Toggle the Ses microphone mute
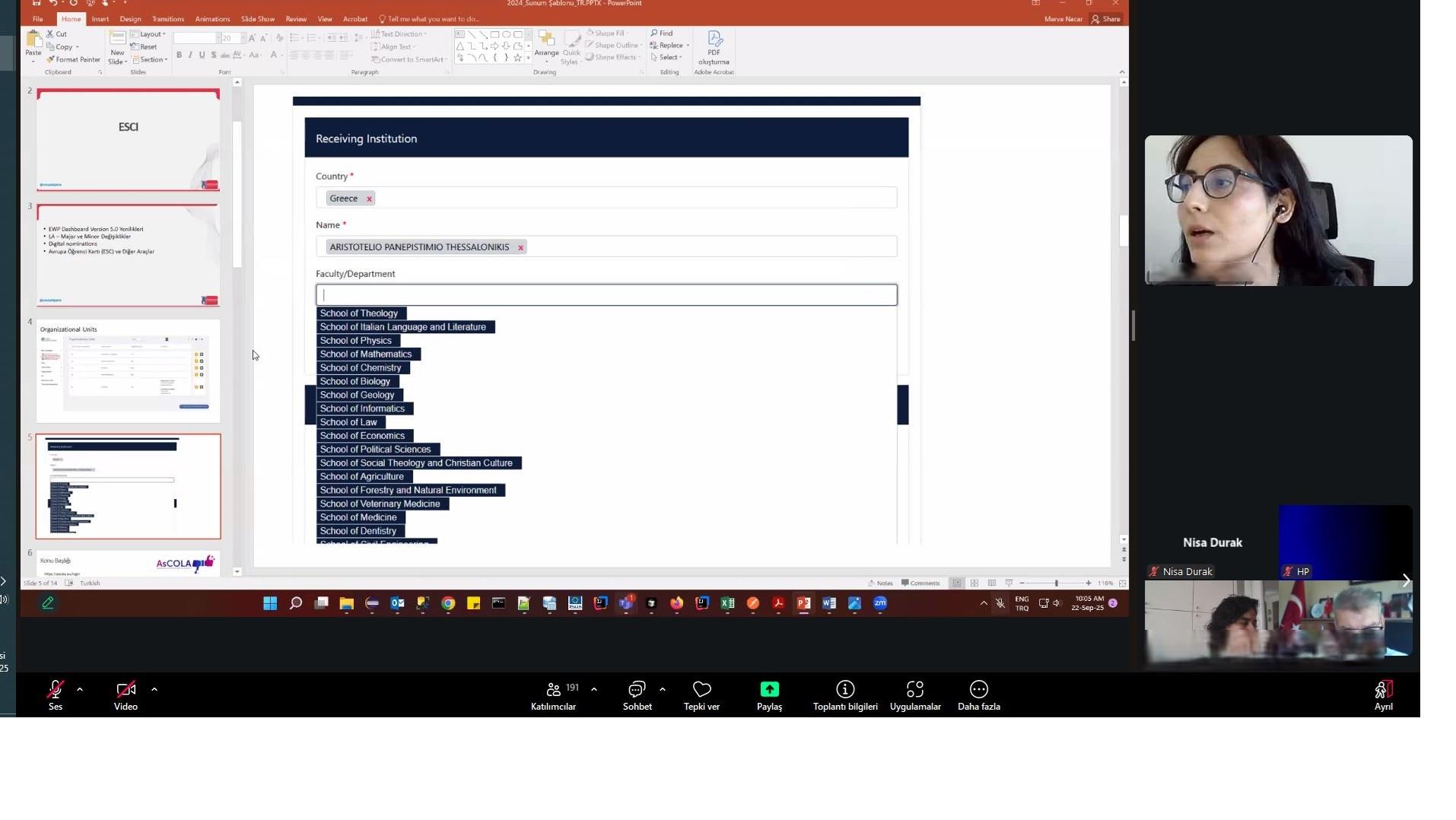This screenshot has width=1456, height=820. point(56,695)
